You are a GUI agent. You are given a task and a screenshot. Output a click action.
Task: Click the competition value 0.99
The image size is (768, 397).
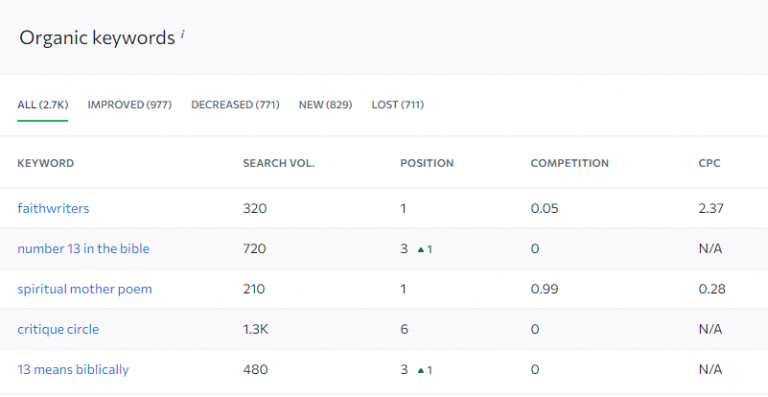(545, 289)
